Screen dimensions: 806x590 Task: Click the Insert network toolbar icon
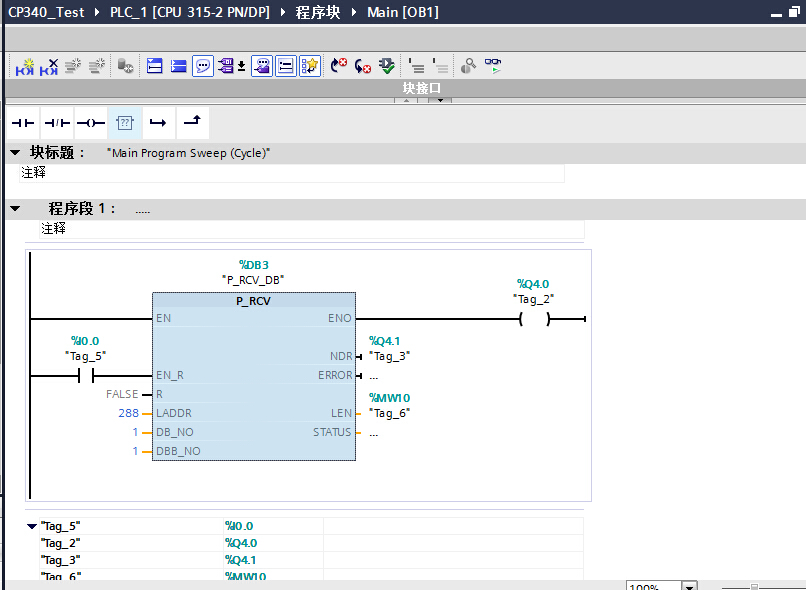point(24,66)
